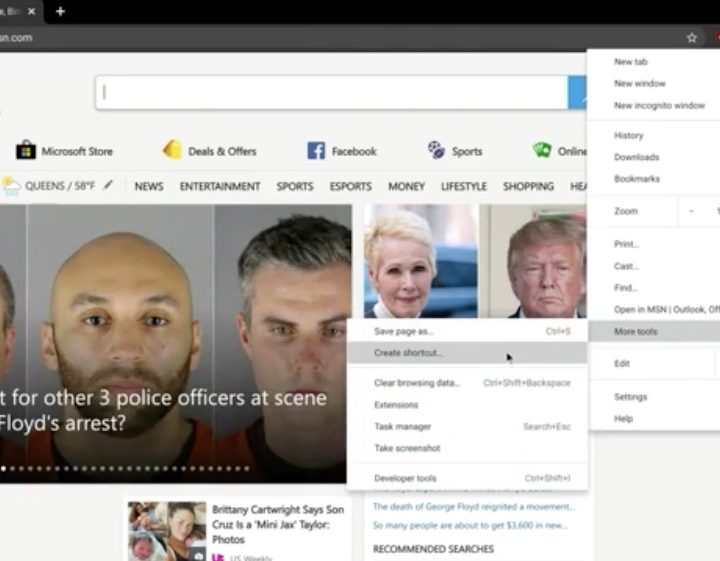This screenshot has height=561, width=720.
Task: Open Task manager from submenu
Action: pyautogui.click(x=467, y=426)
